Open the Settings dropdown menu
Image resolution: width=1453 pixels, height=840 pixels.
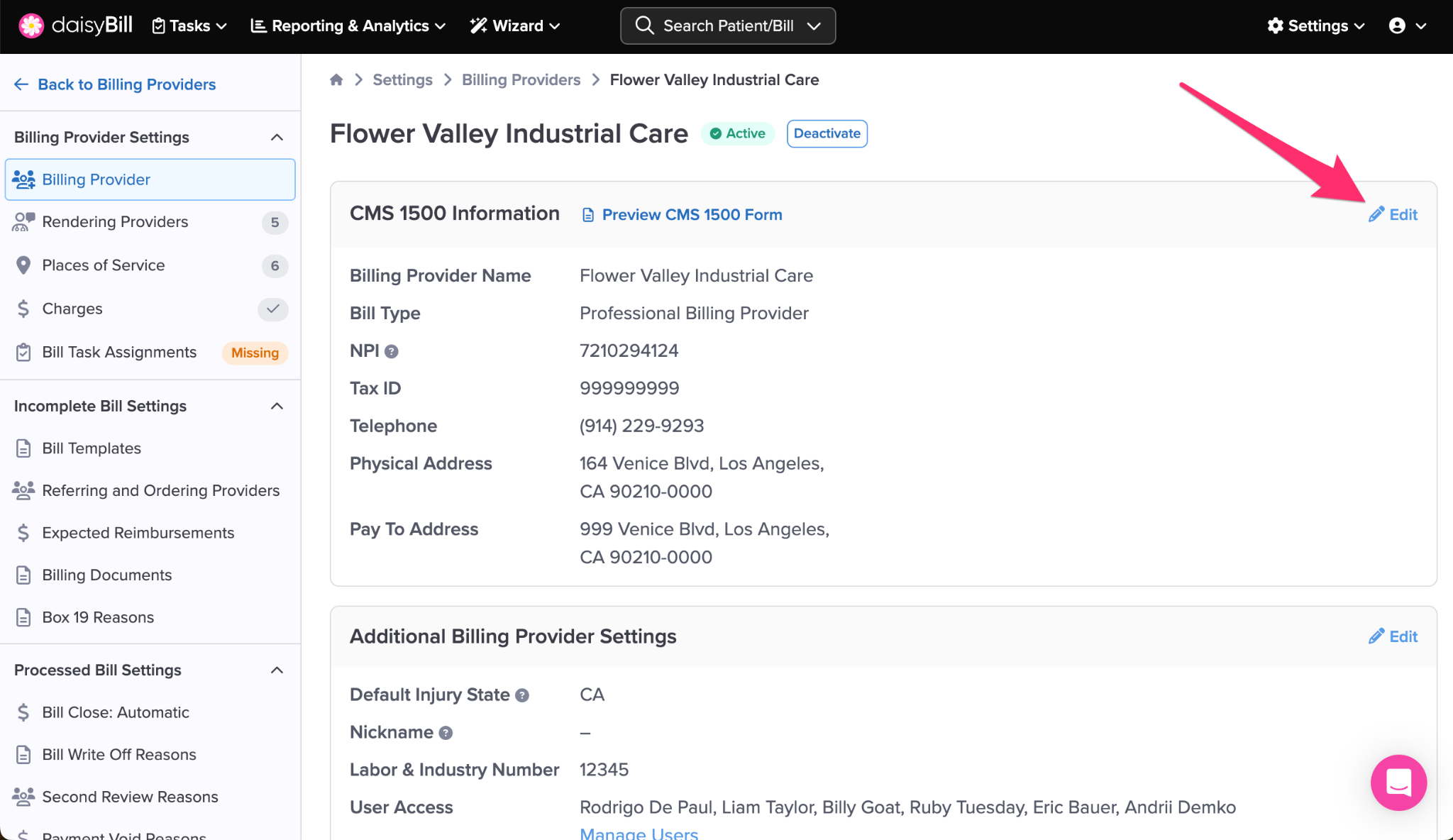tap(1316, 26)
